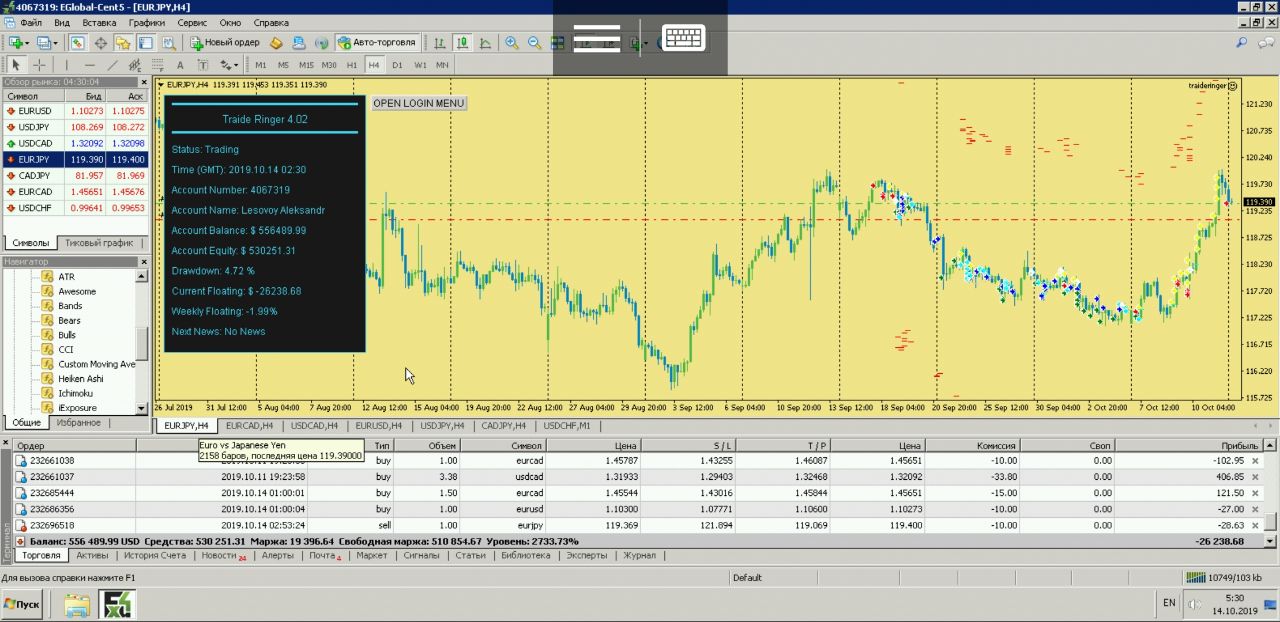Open the Сервис menu
Image resolution: width=1280 pixels, height=622 pixels.
[x=192, y=22]
